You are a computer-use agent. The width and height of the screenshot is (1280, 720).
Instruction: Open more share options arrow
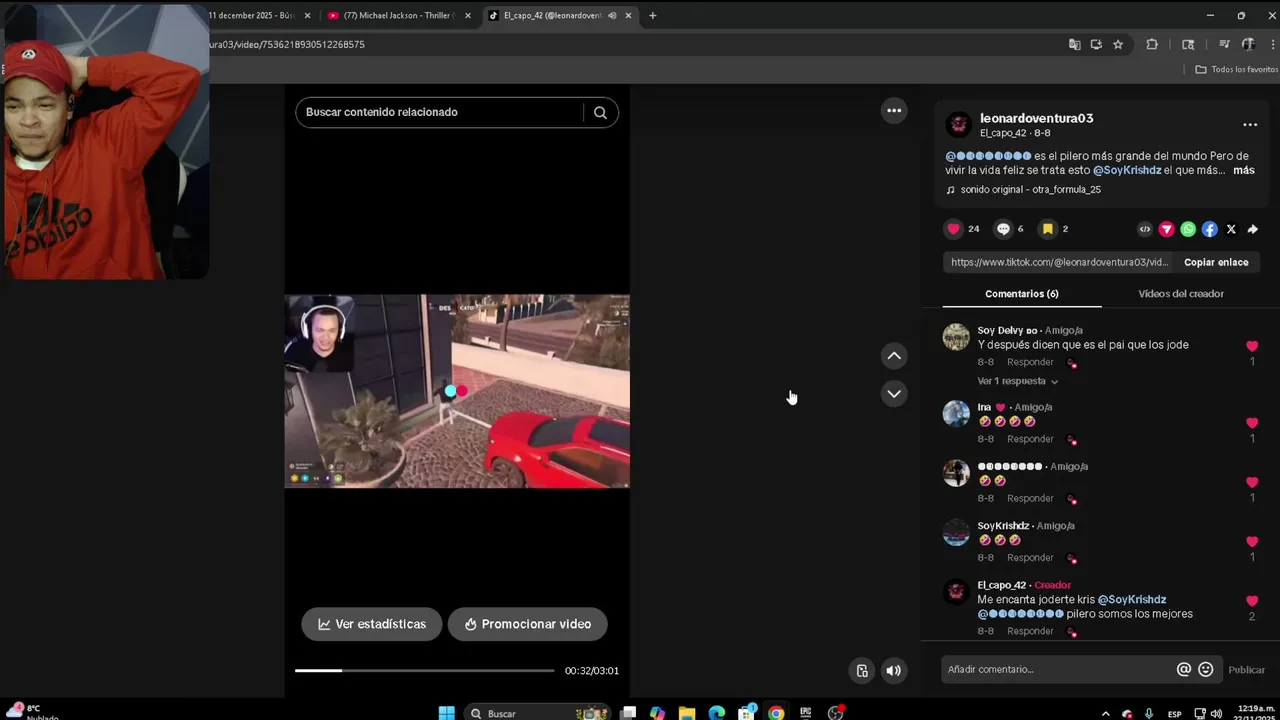click(1252, 229)
